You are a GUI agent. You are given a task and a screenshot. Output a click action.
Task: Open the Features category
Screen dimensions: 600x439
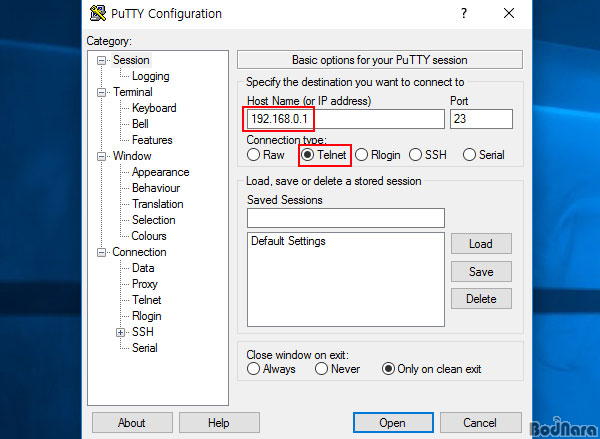152,140
